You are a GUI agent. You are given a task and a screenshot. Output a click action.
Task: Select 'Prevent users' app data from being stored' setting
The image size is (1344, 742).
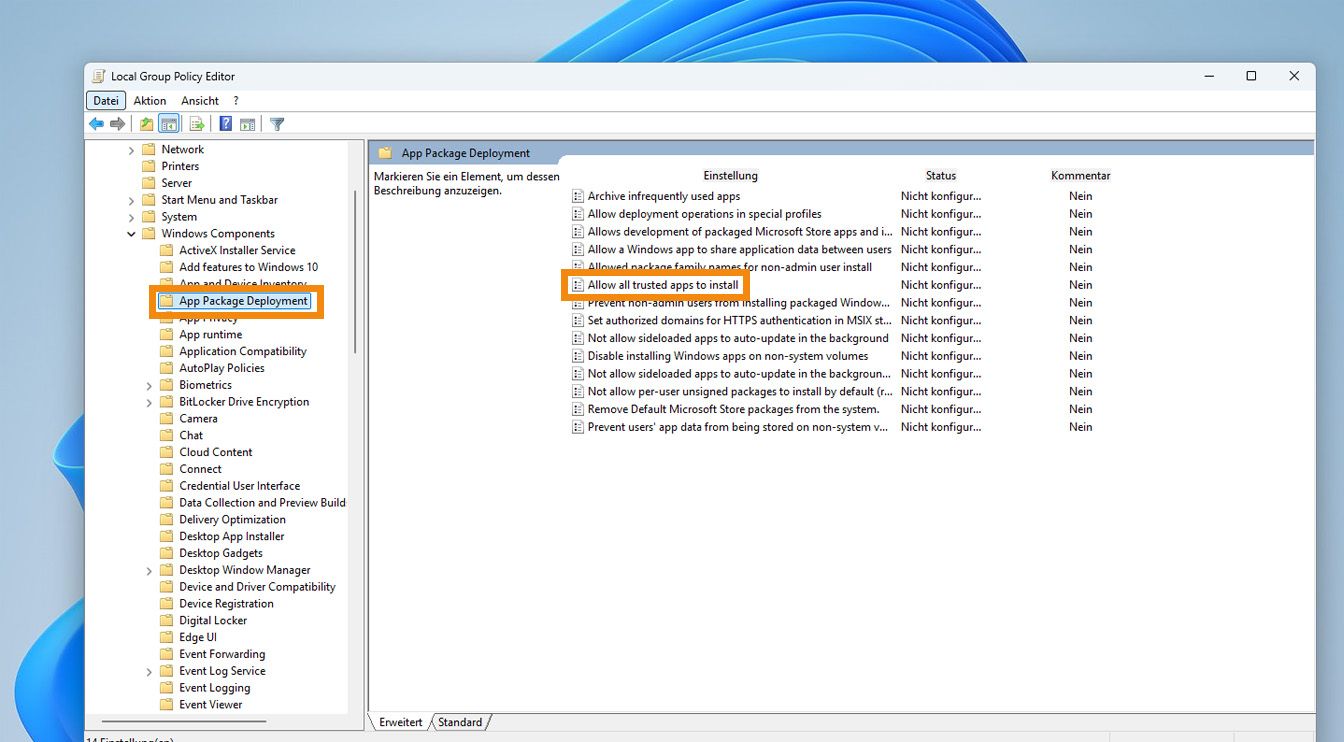point(738,427)
